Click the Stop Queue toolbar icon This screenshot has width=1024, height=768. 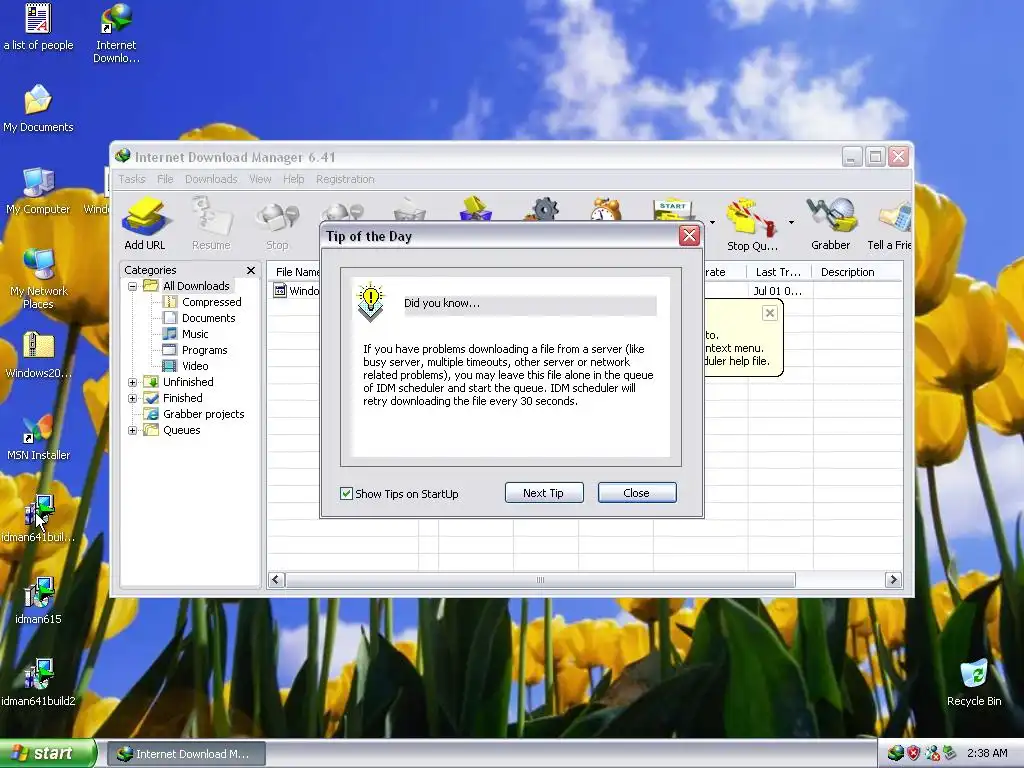click(x=752, y=224)
